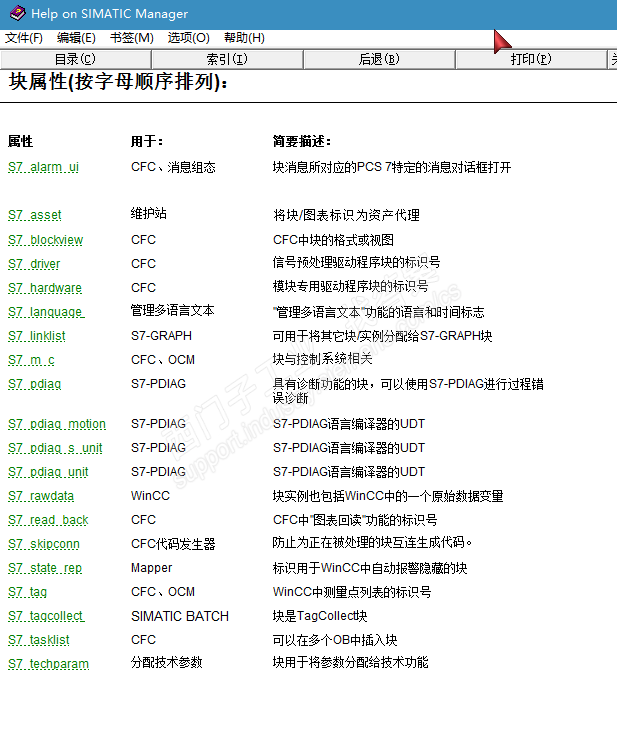Viewport: 617px width, 740px height.
Task: Click the heading 块属性(按字母顺序排列)
Action: [118, 82]
